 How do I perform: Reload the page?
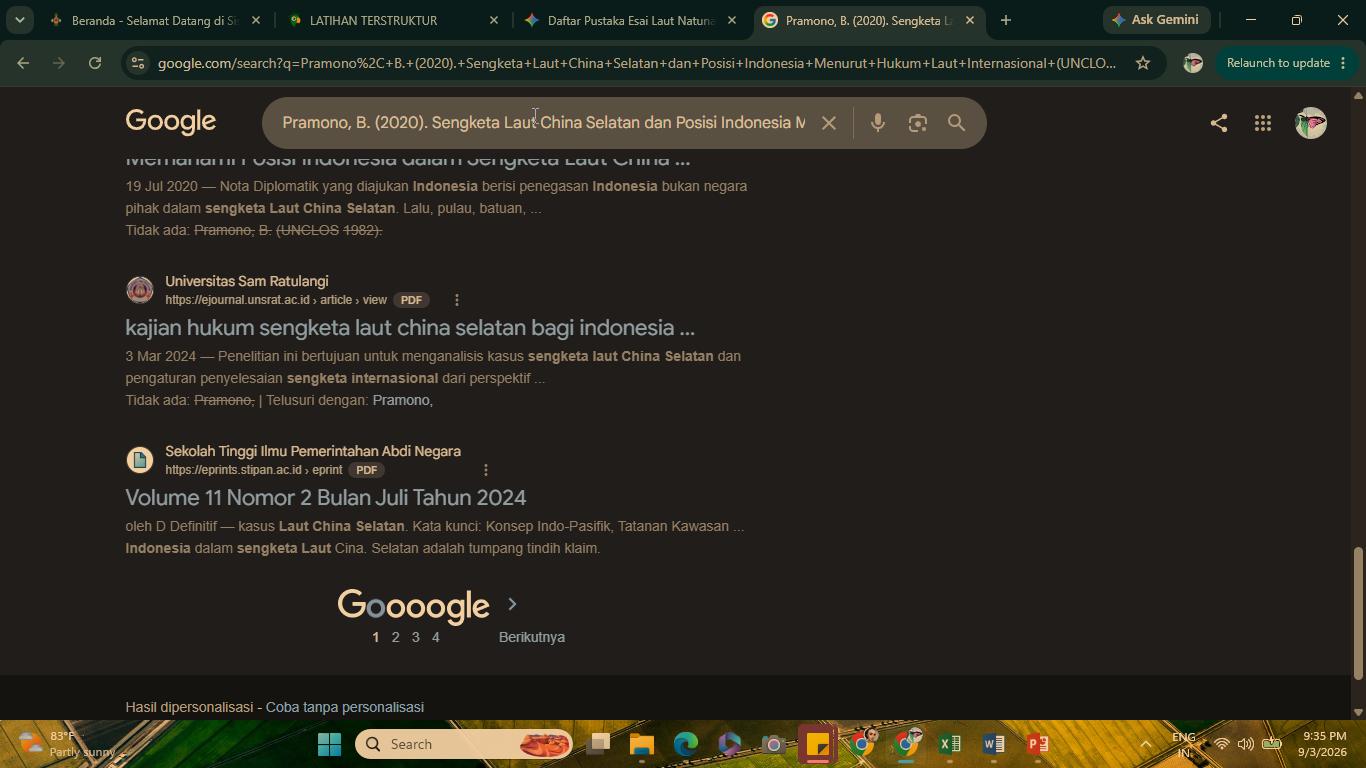pos(95,63)
